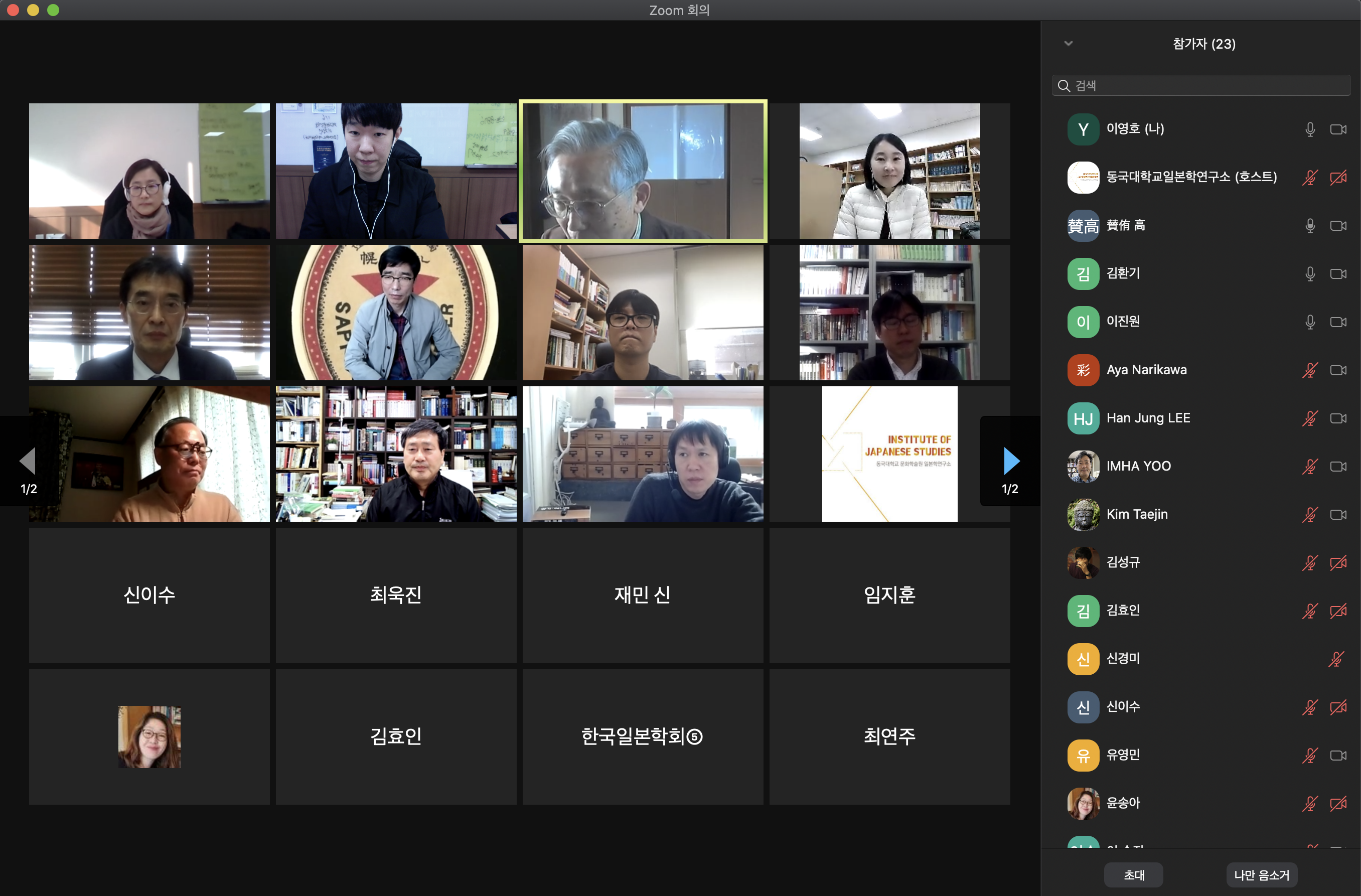Viewport: 1361px width, 896px height.
Task: Select the 신이수 name tile in gallery
Action: [x=149, y=595]
